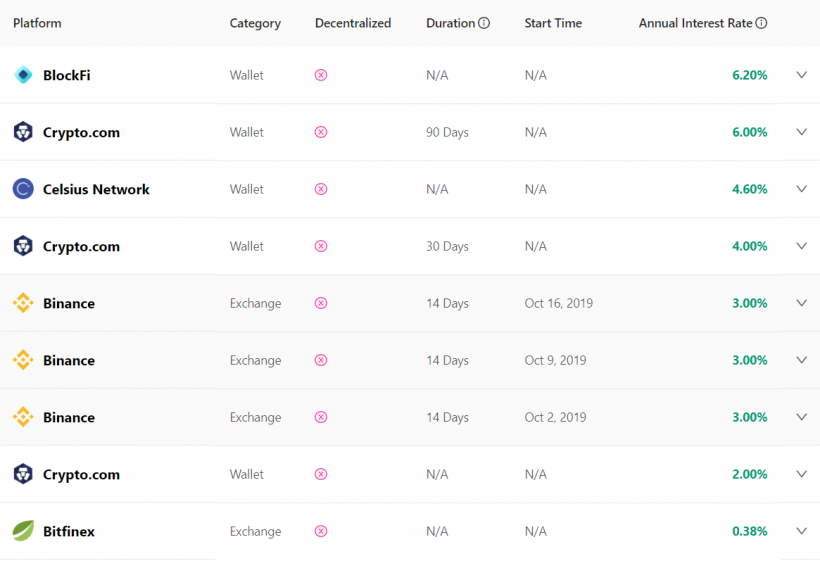820x561 pixels.
Task: Click the Celsius Network logo icon
Action: click(x=23, y=189)
